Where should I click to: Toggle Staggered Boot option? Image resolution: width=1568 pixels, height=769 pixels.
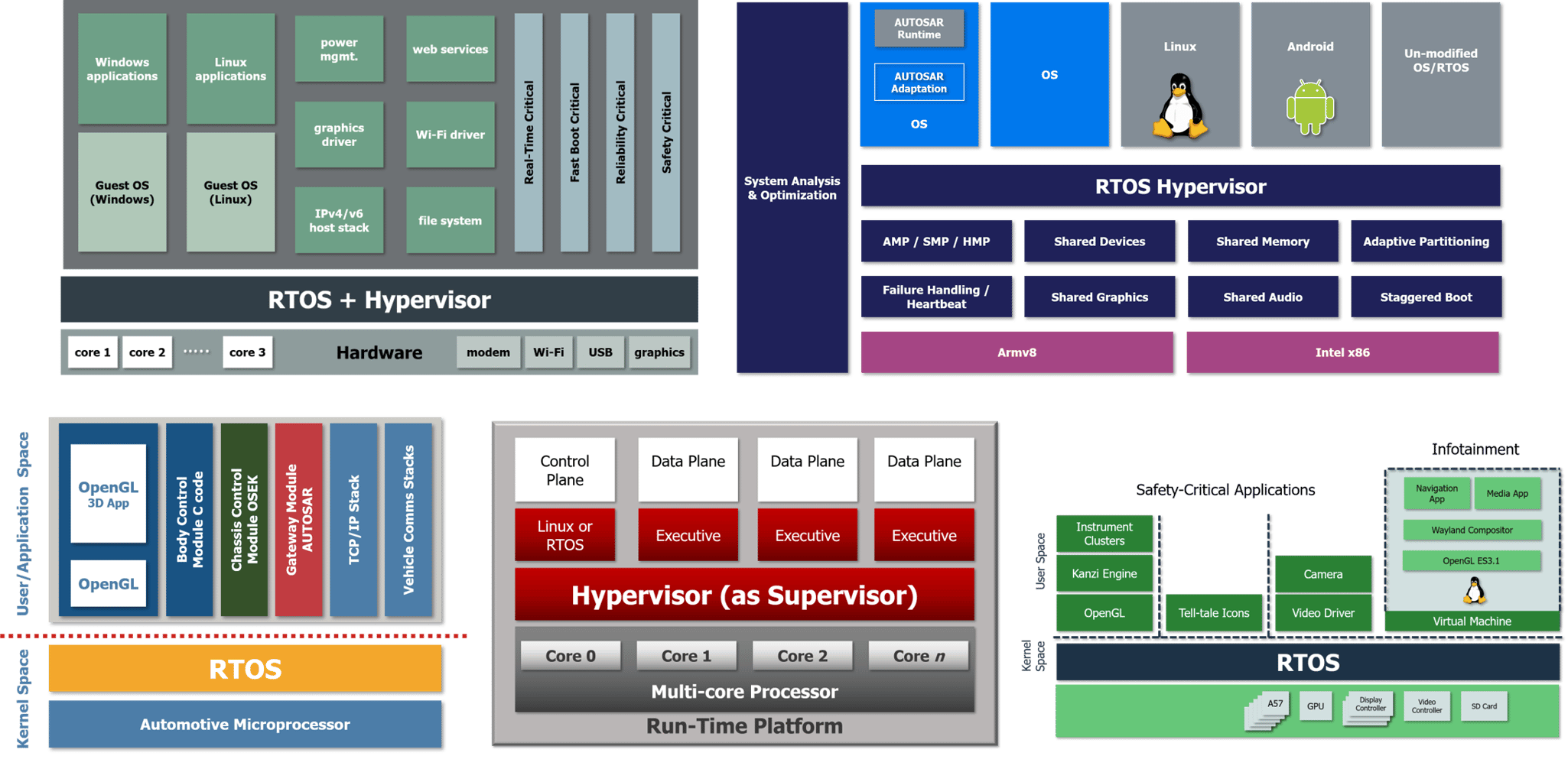tap(1426, 297)
